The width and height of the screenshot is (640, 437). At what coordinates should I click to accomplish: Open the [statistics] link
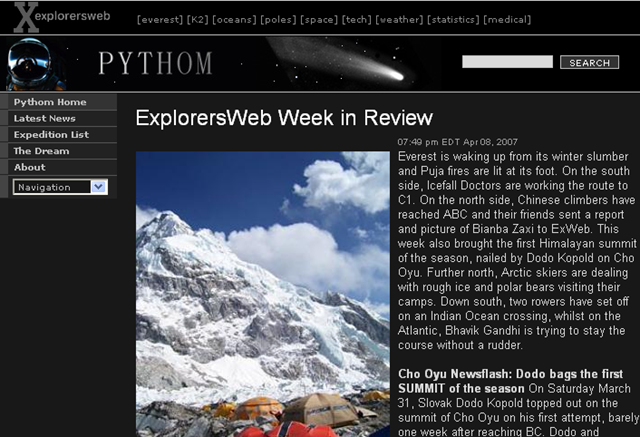[453, 20]
